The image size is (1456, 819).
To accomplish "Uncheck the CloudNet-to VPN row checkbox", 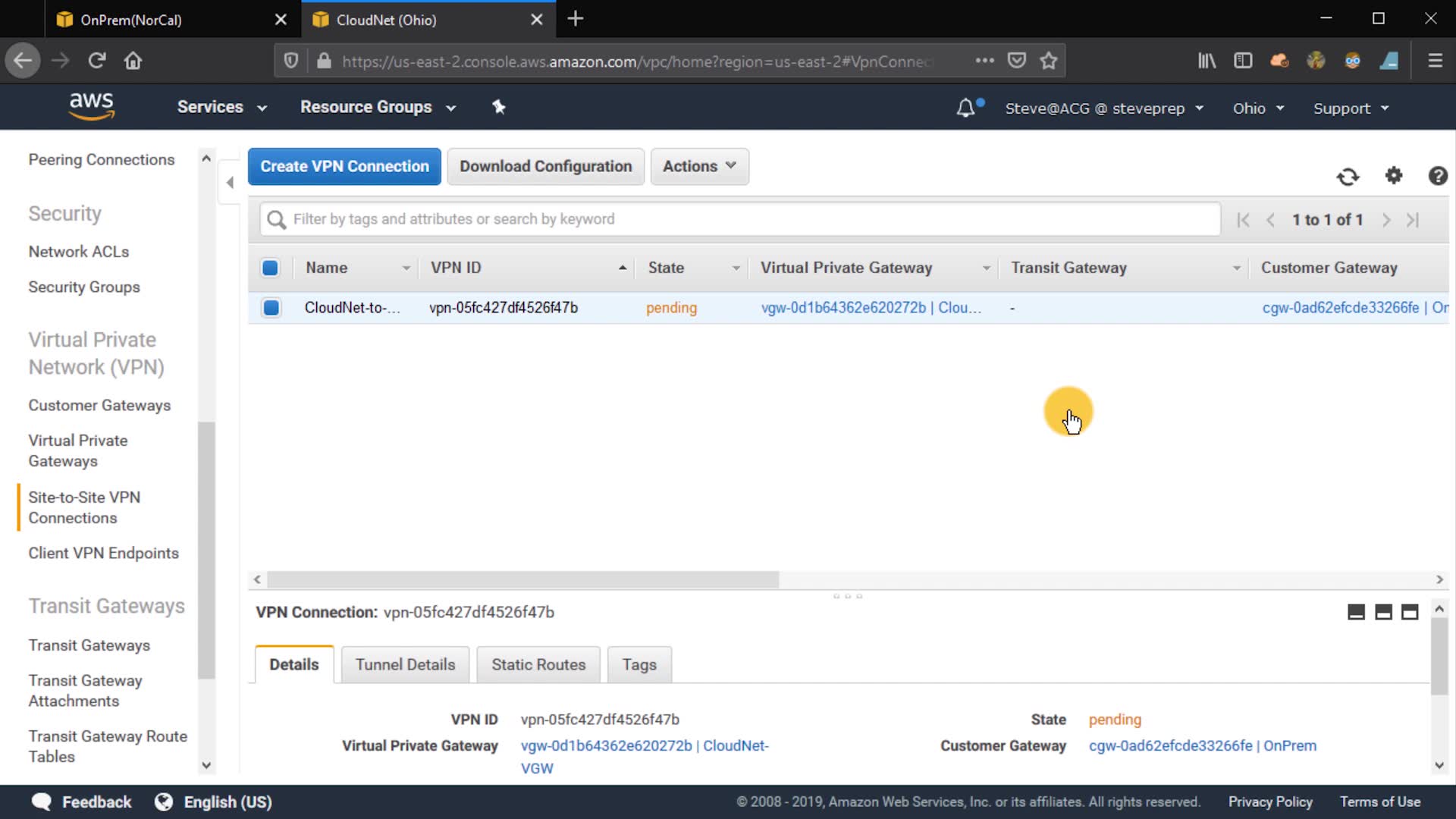I will coord(271,308).
